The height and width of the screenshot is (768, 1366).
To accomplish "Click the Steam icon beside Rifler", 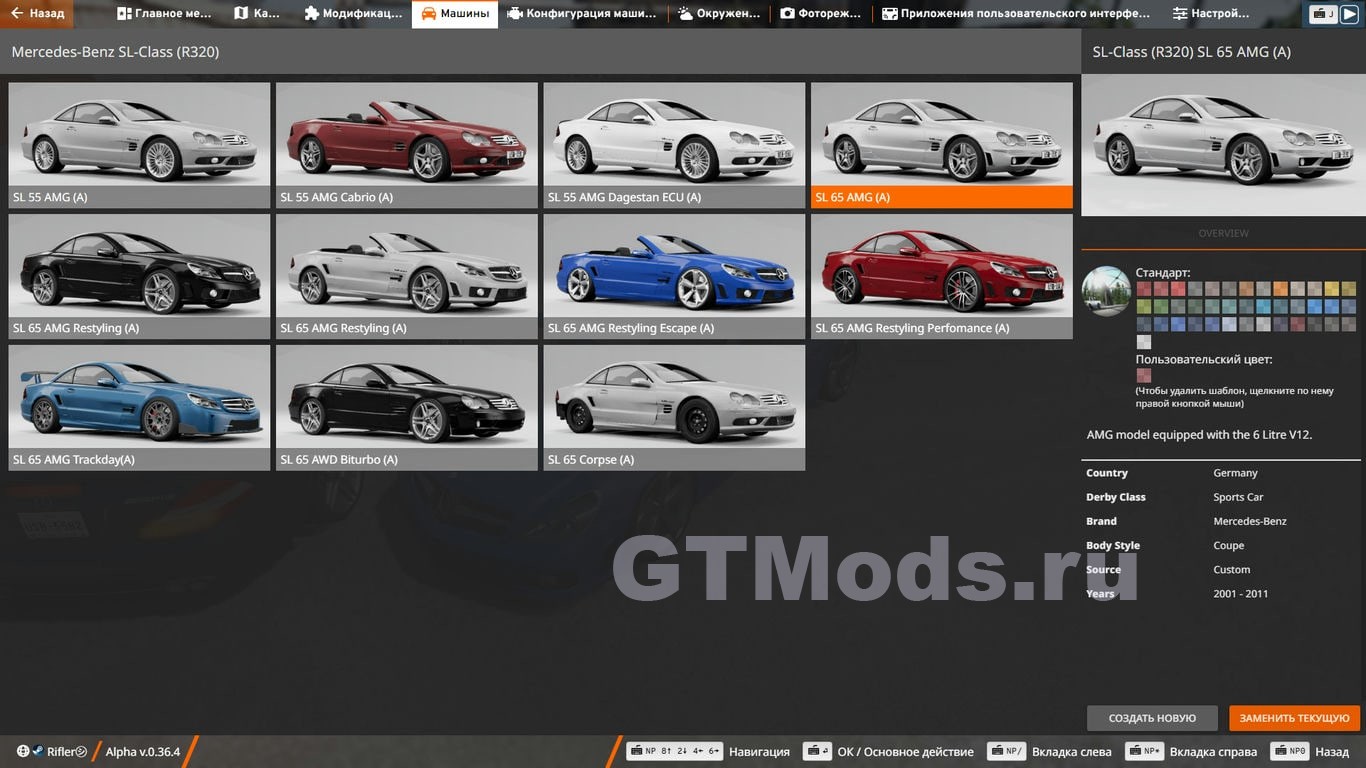I will coord(38,751).
